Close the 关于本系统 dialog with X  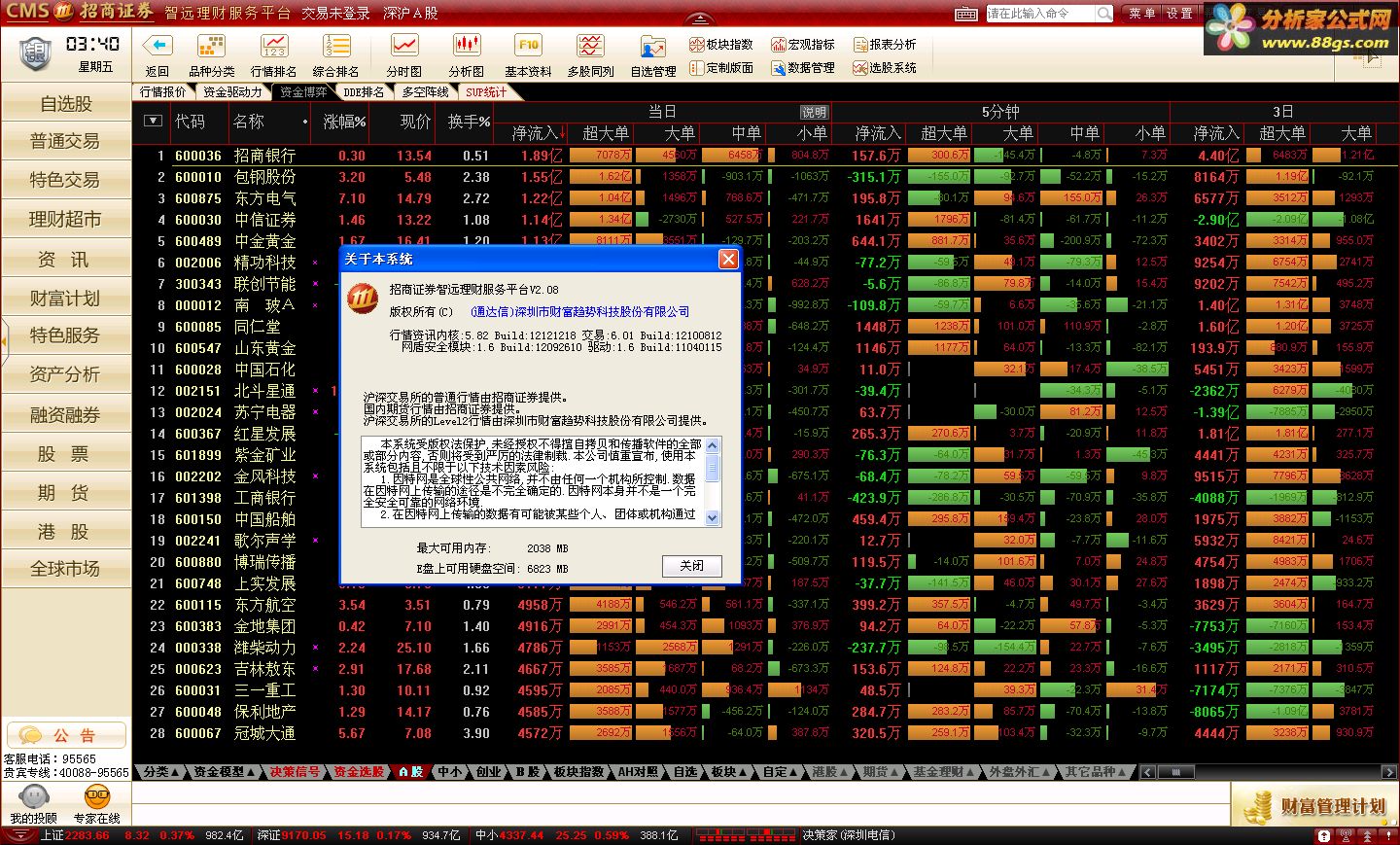coord(727,259)
